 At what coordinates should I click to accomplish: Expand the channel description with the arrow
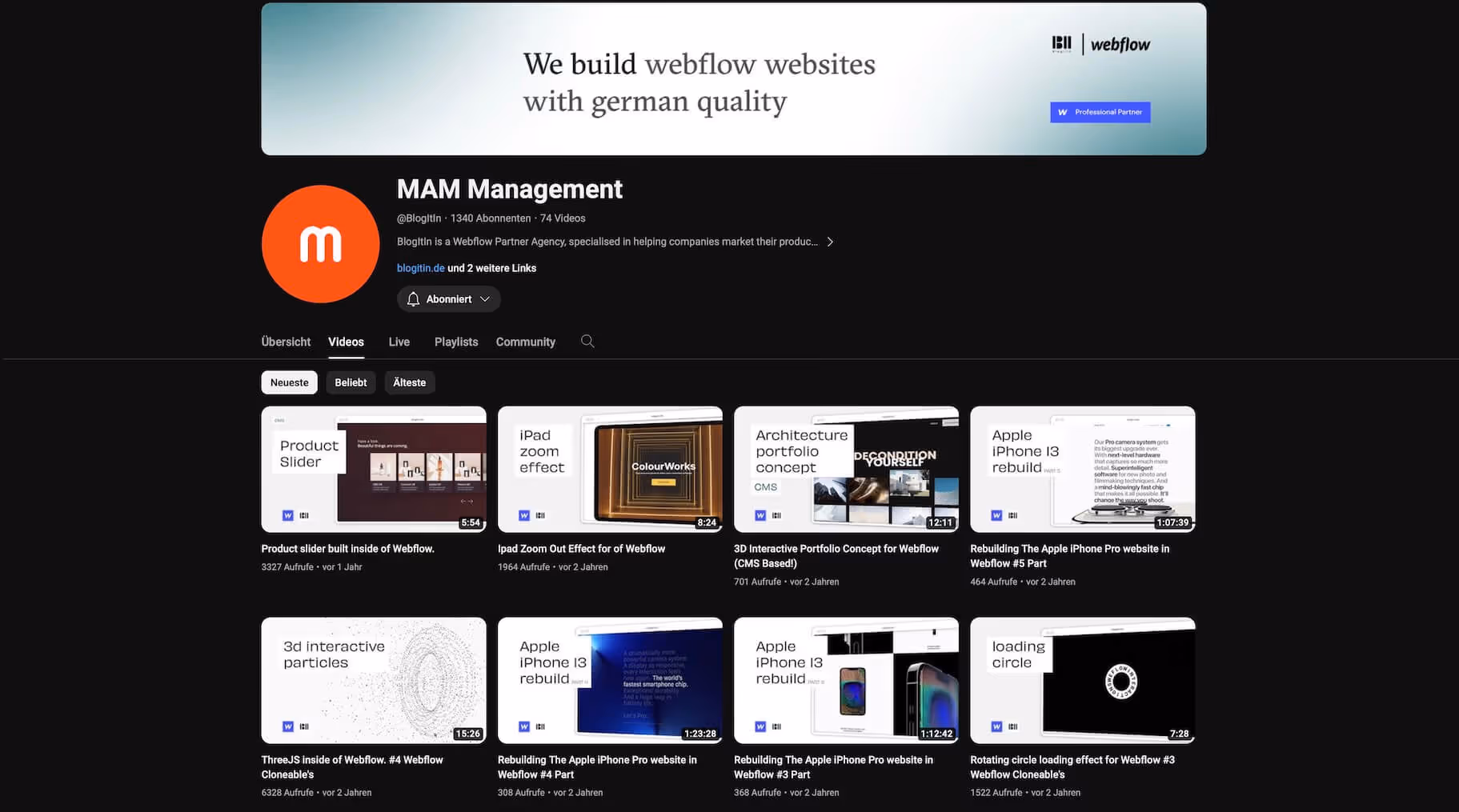point(830,242)
